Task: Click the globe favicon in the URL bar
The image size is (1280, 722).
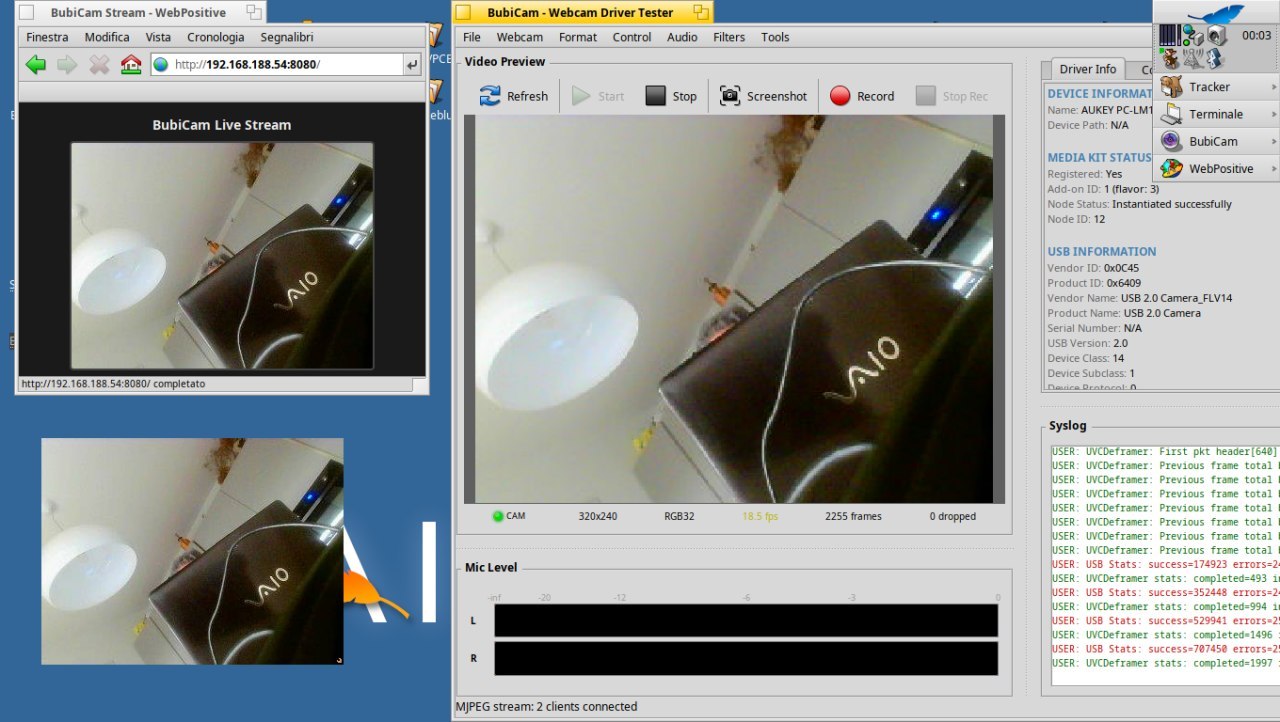Action: tap(161, 64)
